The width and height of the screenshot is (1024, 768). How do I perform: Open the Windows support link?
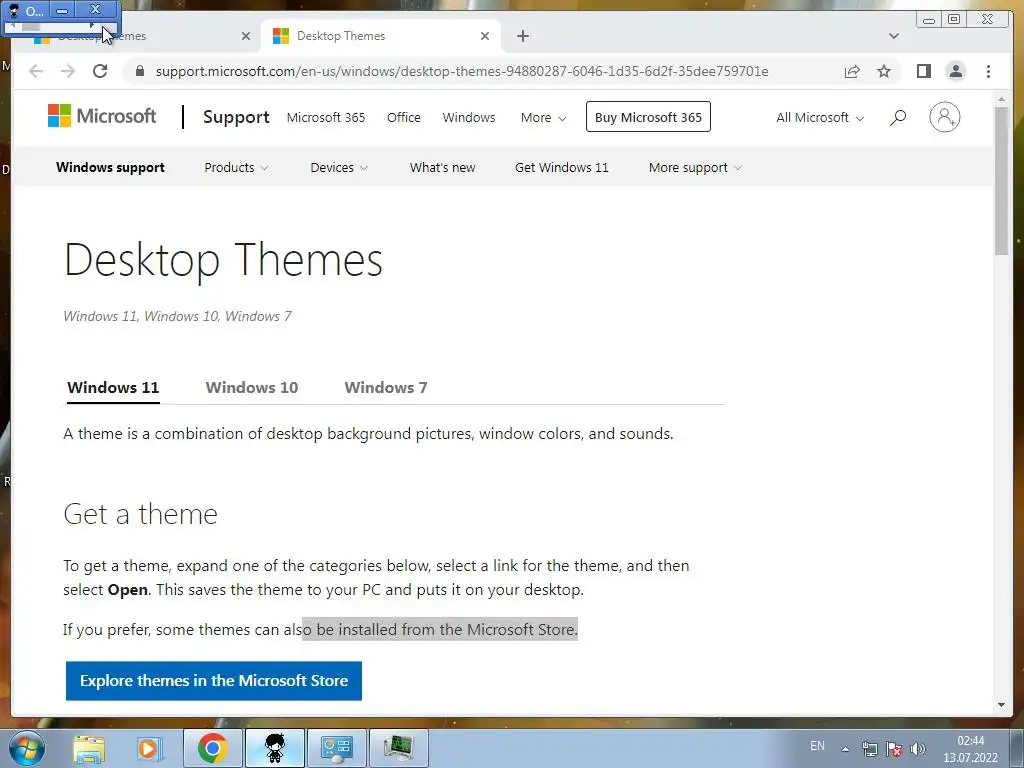point(110,167)
